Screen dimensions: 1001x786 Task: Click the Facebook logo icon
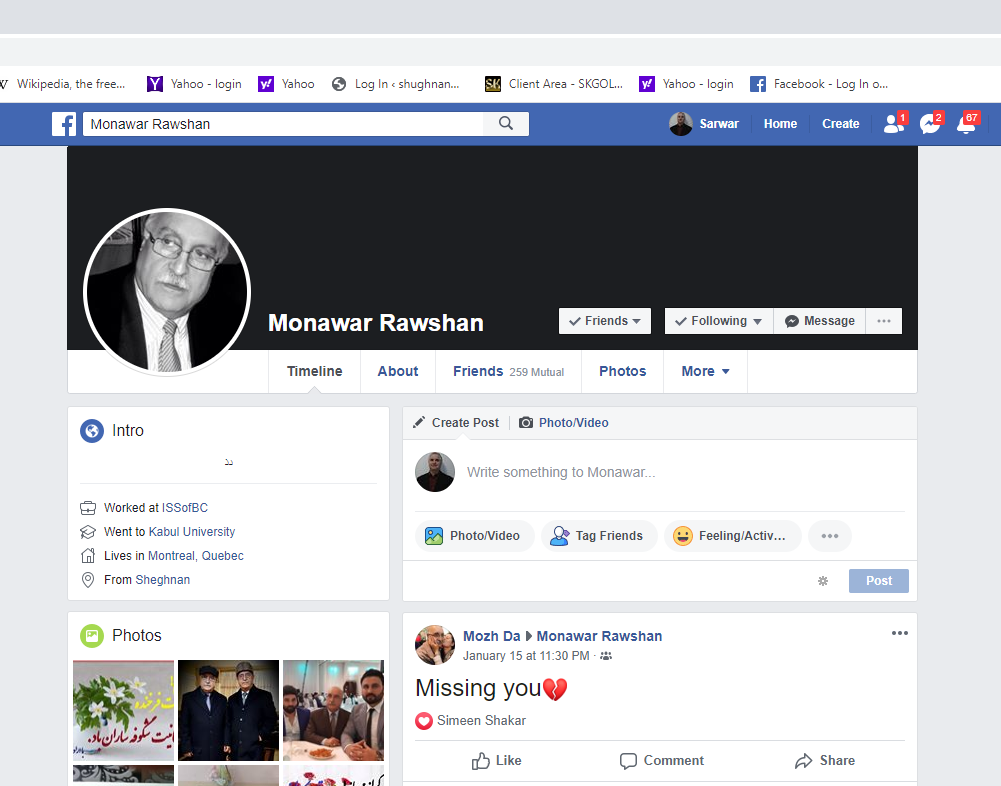pyautogui.click(x=64, y=124)
